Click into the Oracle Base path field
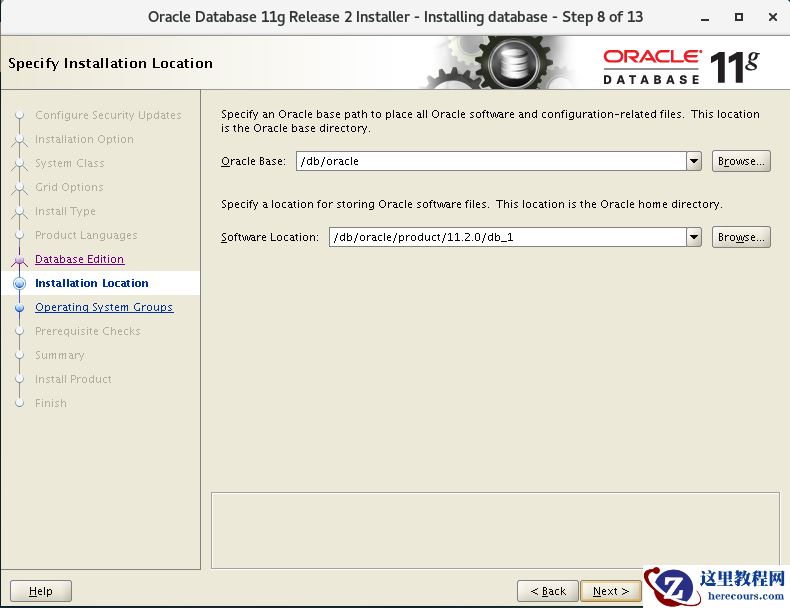Image resolution: width=790 pixels, height=608 pixels. (491, 161)
